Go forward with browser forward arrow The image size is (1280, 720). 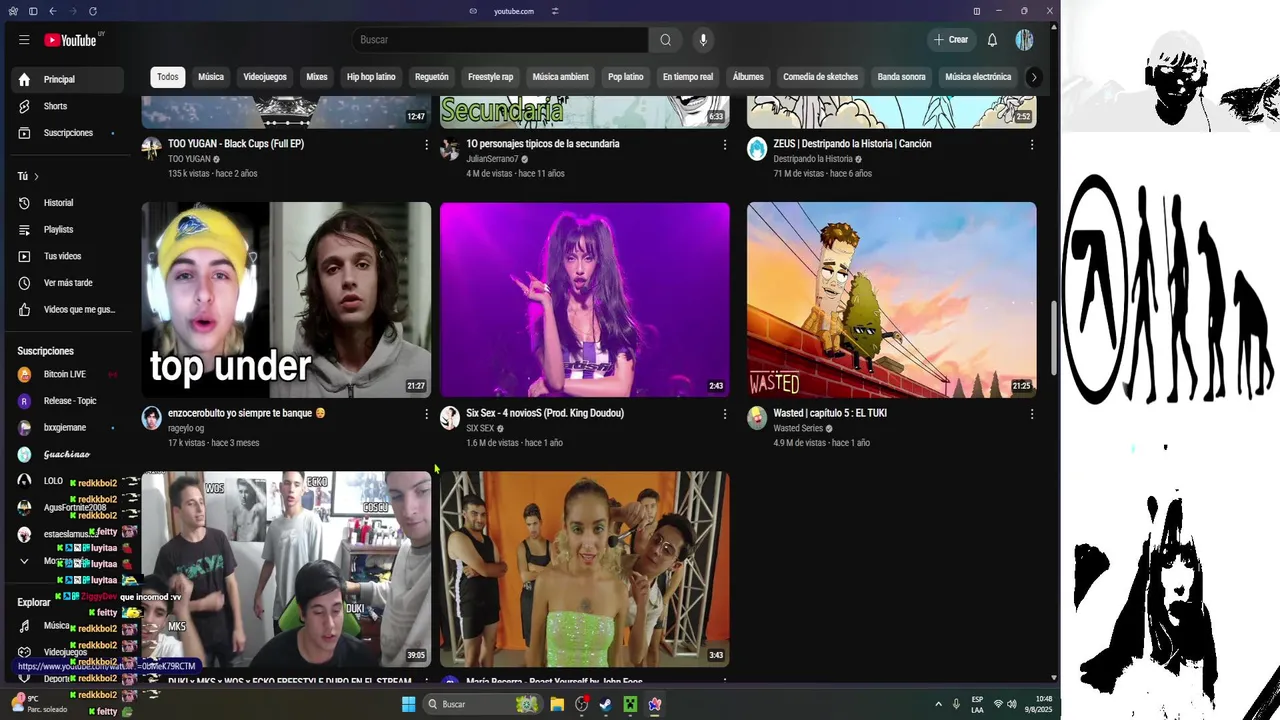coord(71,11)
